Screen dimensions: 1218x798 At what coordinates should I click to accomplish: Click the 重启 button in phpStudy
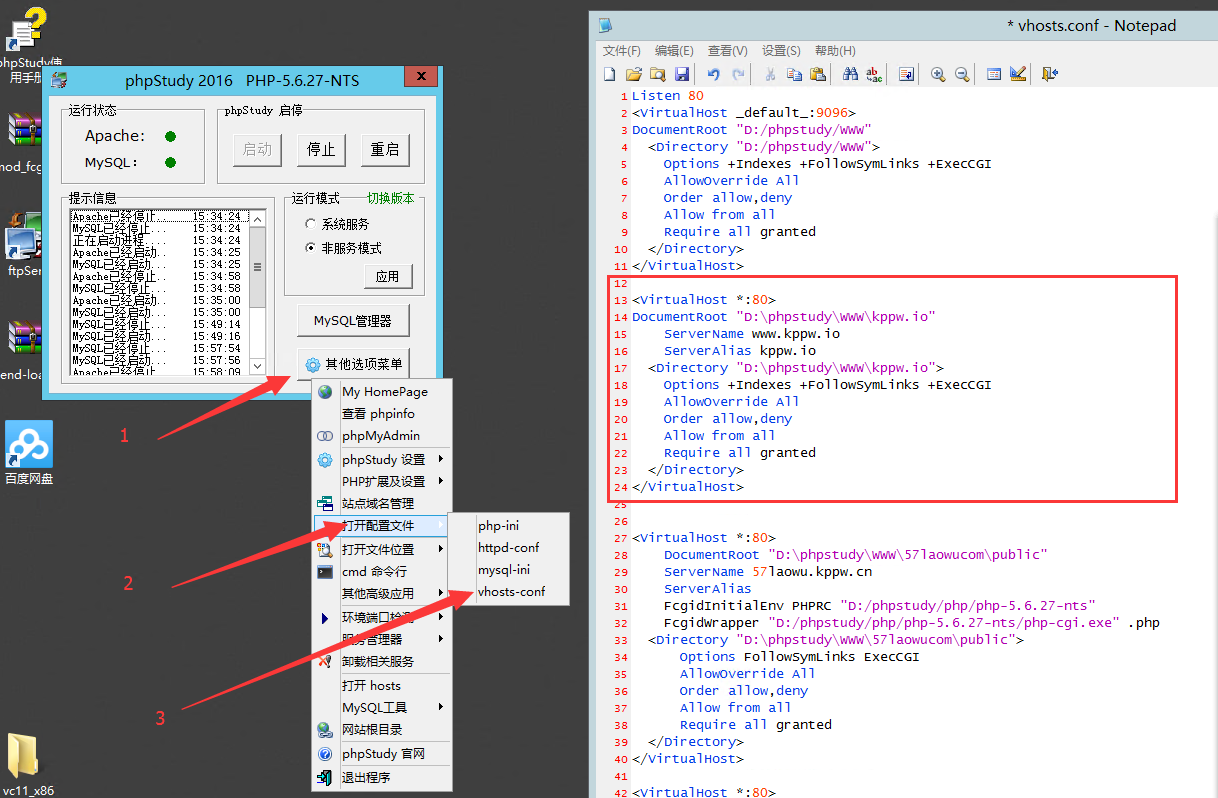(385, 149)
